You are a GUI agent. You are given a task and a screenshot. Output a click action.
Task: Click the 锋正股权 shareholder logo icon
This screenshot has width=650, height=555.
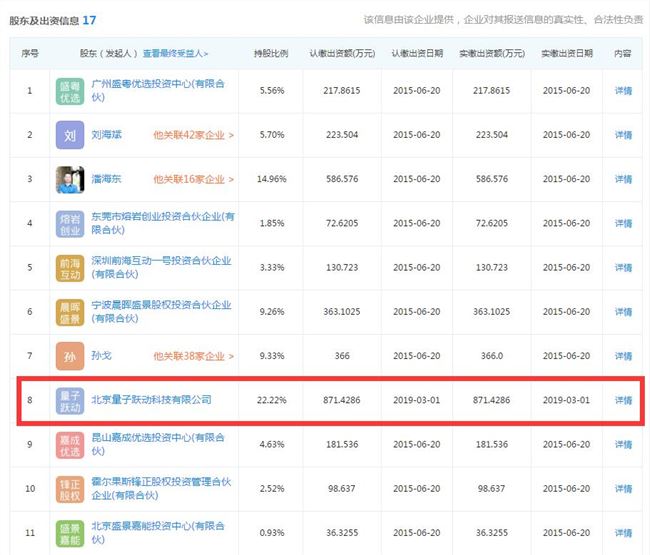coord(70,489)
